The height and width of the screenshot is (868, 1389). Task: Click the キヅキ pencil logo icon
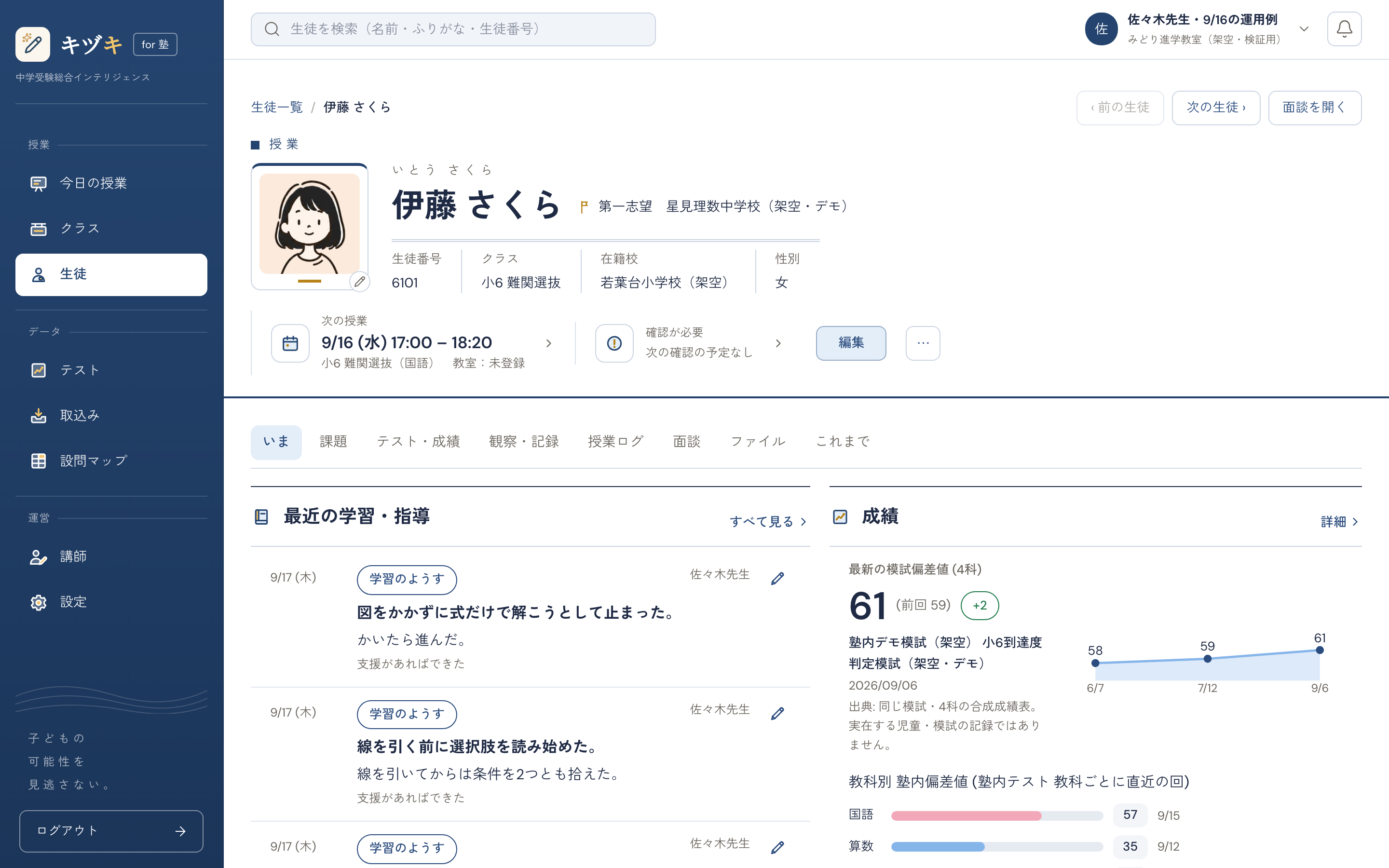[33, 44]
